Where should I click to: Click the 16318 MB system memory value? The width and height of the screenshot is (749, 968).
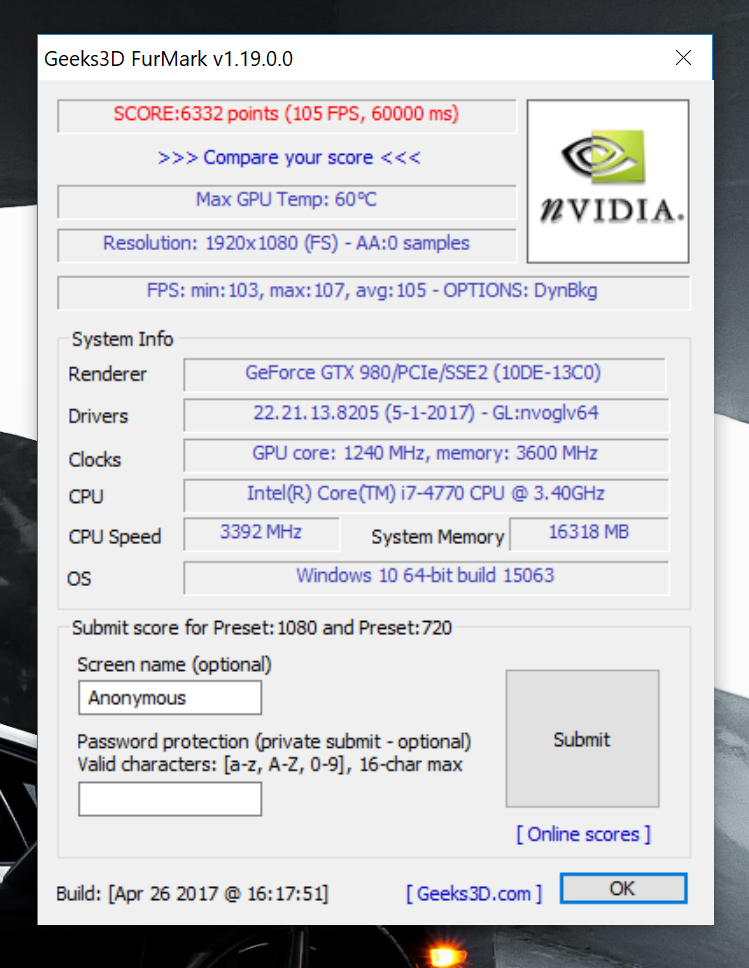click(589, 533)
